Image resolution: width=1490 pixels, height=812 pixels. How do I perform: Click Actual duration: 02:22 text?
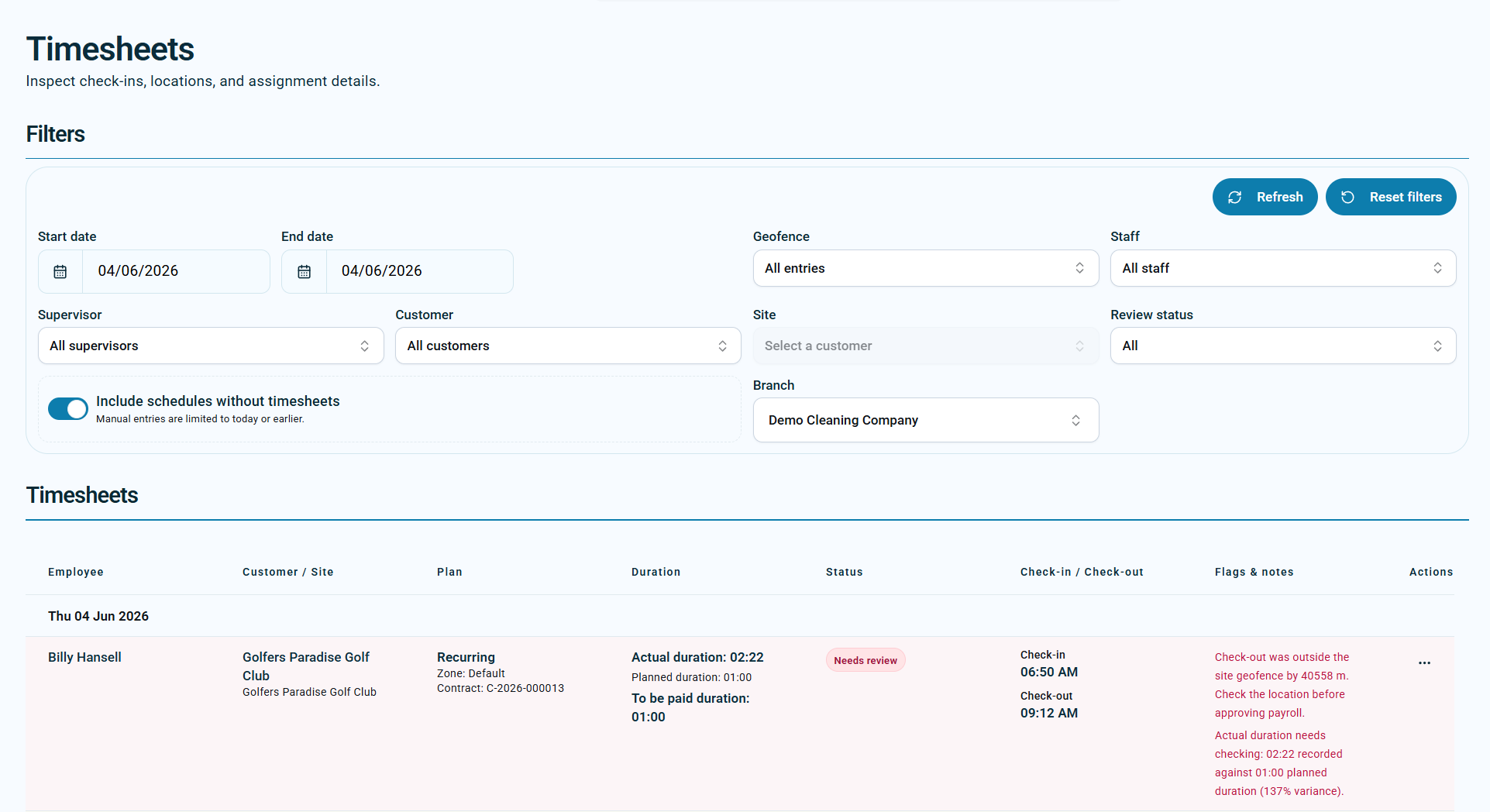pyautogui.click(x=697, y=657)
